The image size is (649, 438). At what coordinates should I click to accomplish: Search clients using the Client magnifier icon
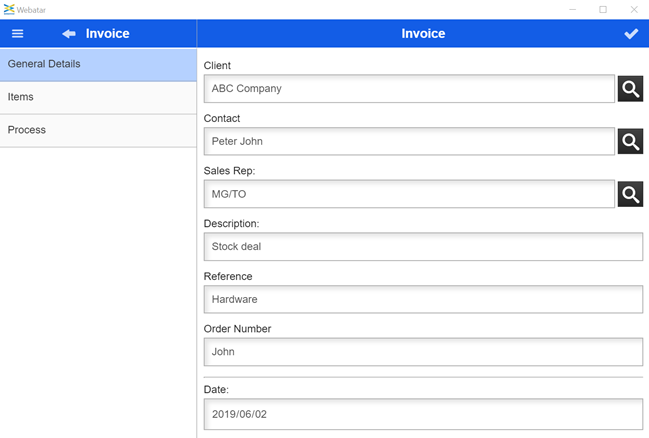pyautogui.click(x=630, y=89)
